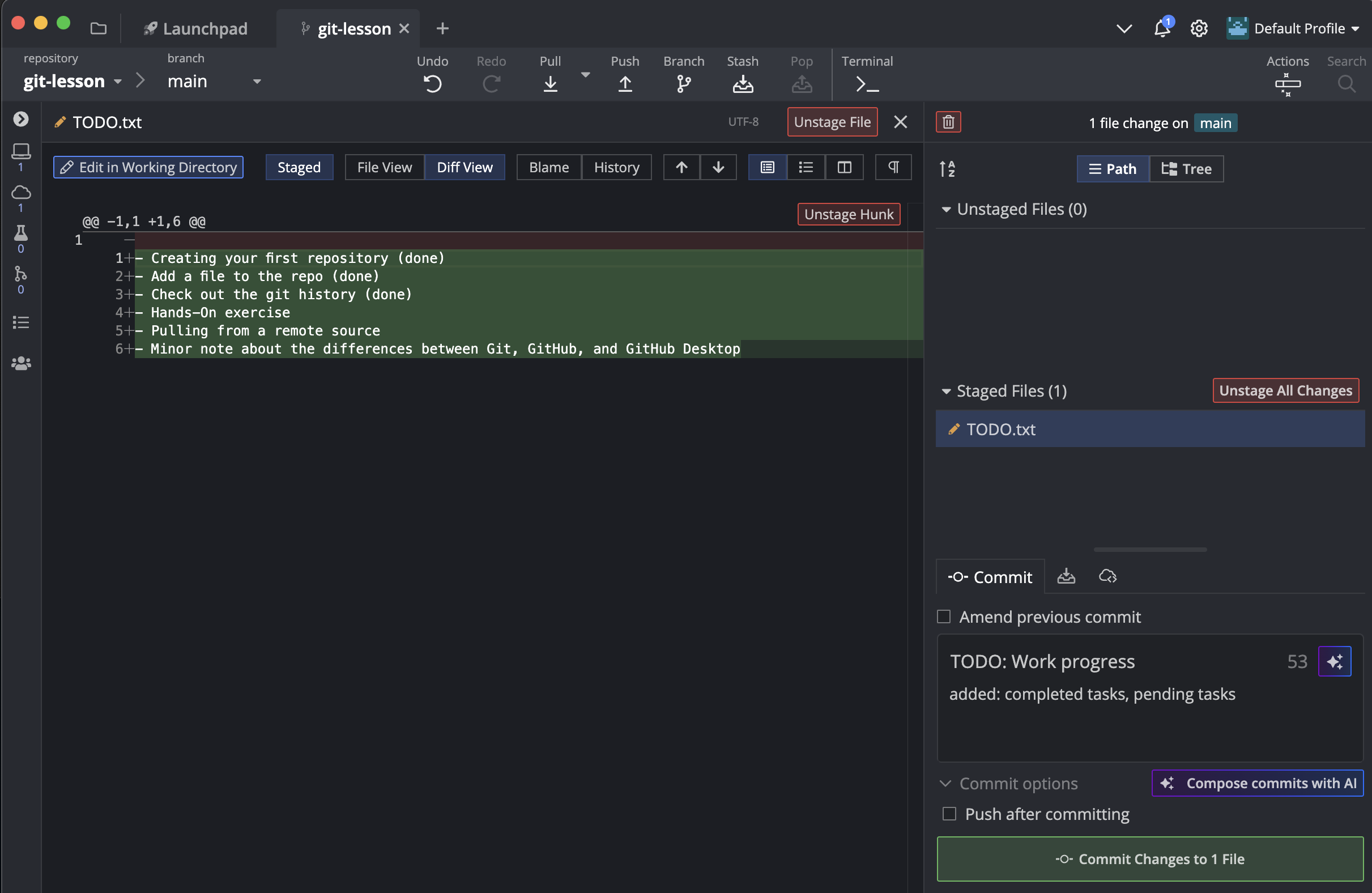Click the Push icon
Screen dimensions: 1372x893
click(625, 84)
